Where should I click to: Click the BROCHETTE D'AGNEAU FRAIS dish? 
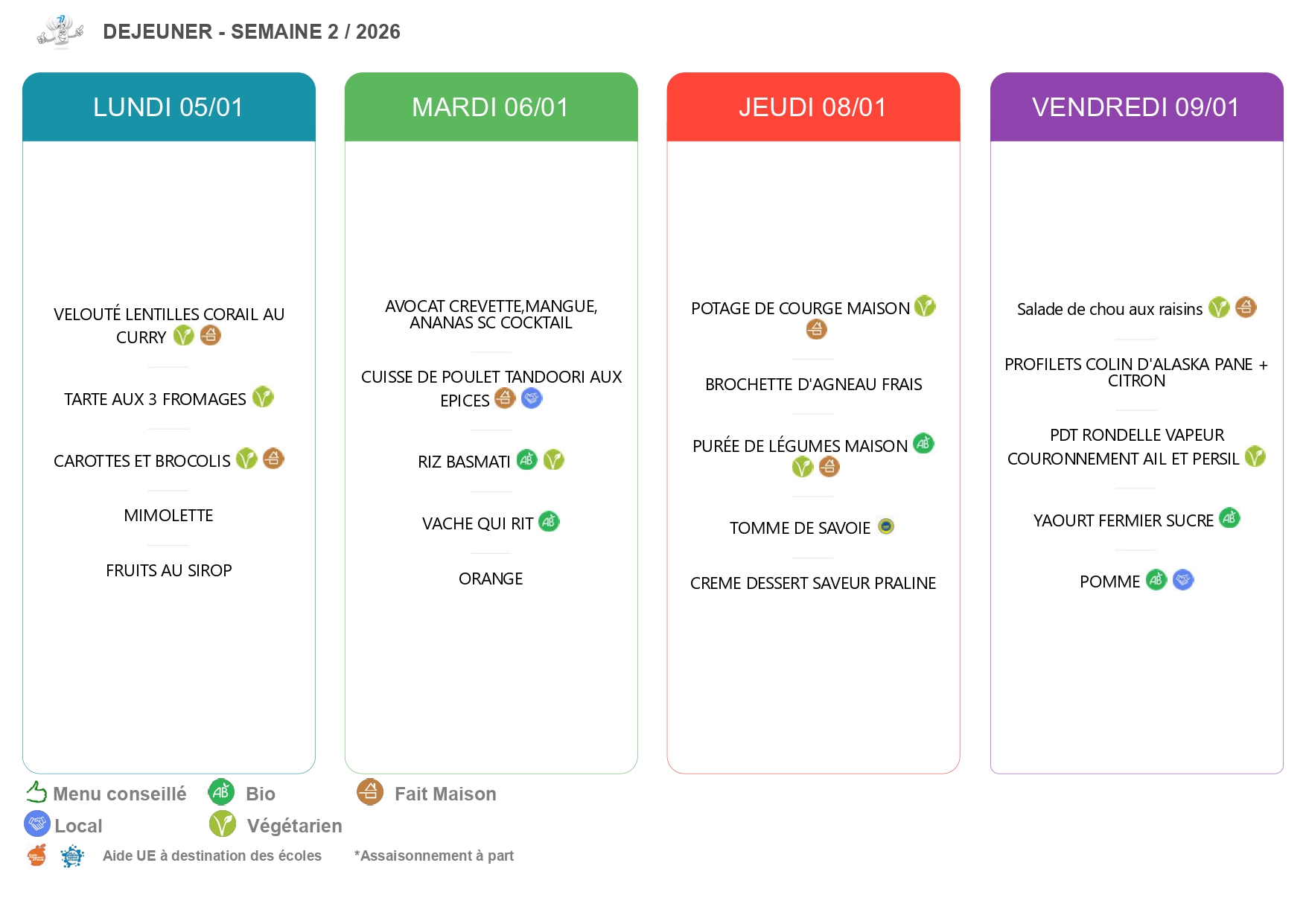coord(813,385)
